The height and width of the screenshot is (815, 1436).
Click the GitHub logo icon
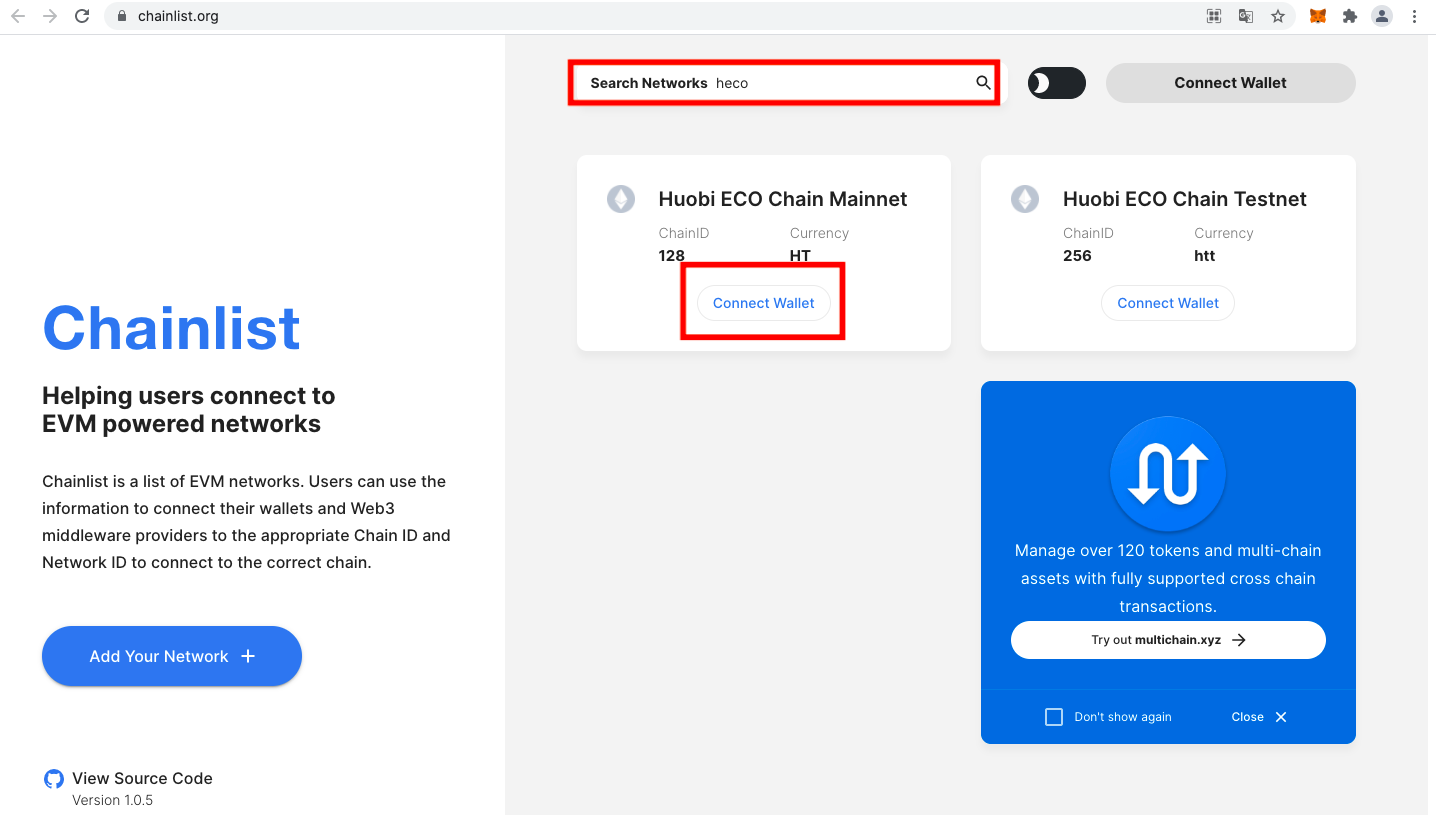pos(54,779)
